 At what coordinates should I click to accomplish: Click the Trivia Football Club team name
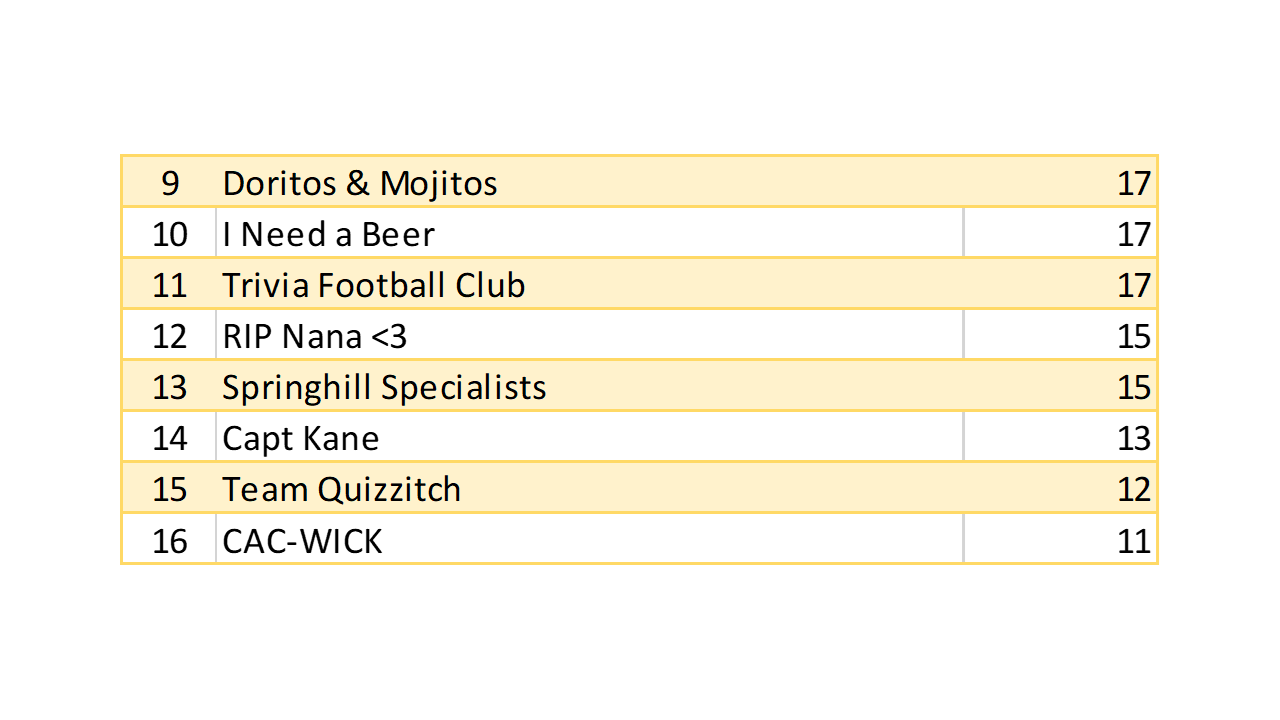374,285
